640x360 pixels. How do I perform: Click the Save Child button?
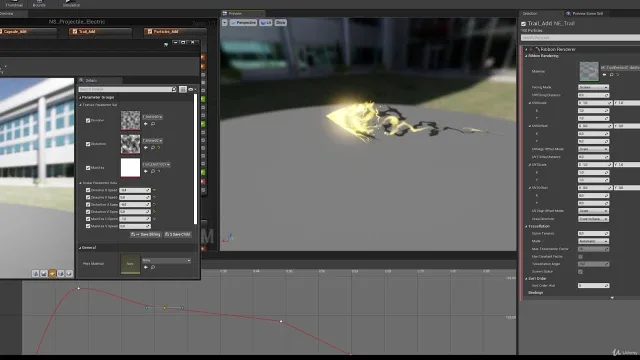[178, 234]
